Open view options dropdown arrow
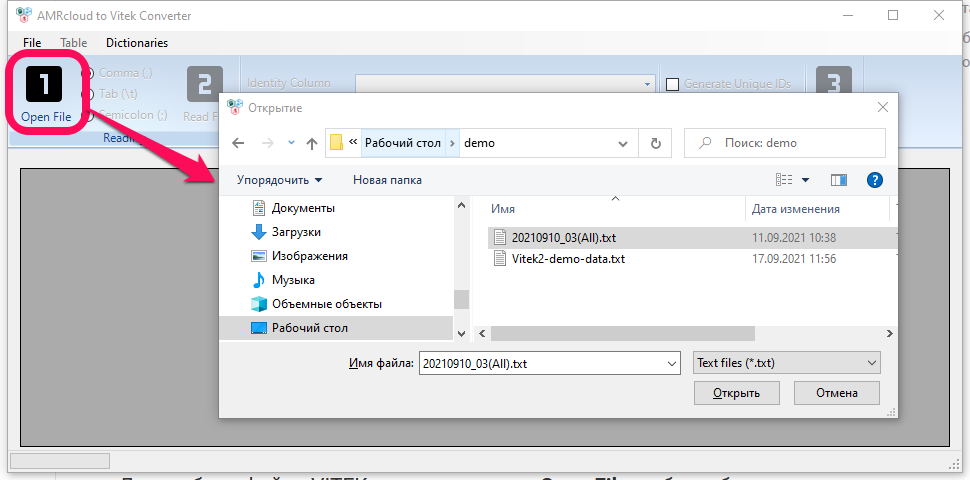This screenshot has width=970, height=480. (x=805, y=180)
